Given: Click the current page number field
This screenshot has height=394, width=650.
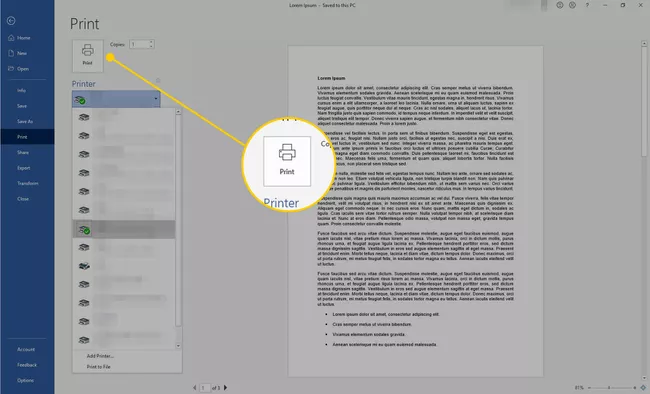Looking at the screenshot, I should pyautogui.click(x=205, y=388).
